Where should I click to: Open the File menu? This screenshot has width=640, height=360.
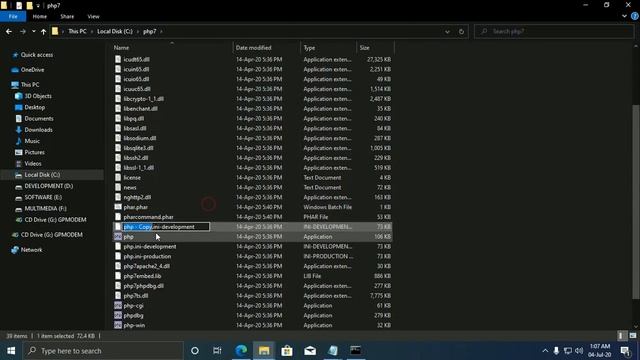click(13, 17)
